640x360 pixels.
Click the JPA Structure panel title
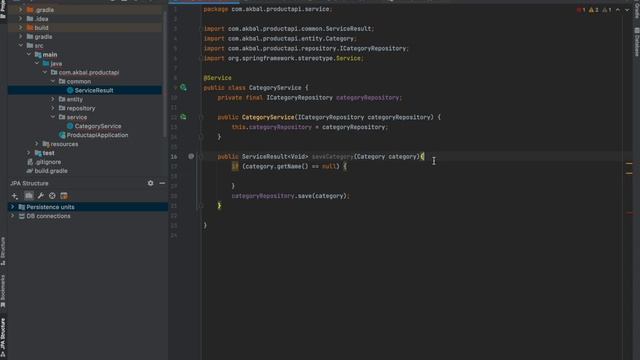29,183
